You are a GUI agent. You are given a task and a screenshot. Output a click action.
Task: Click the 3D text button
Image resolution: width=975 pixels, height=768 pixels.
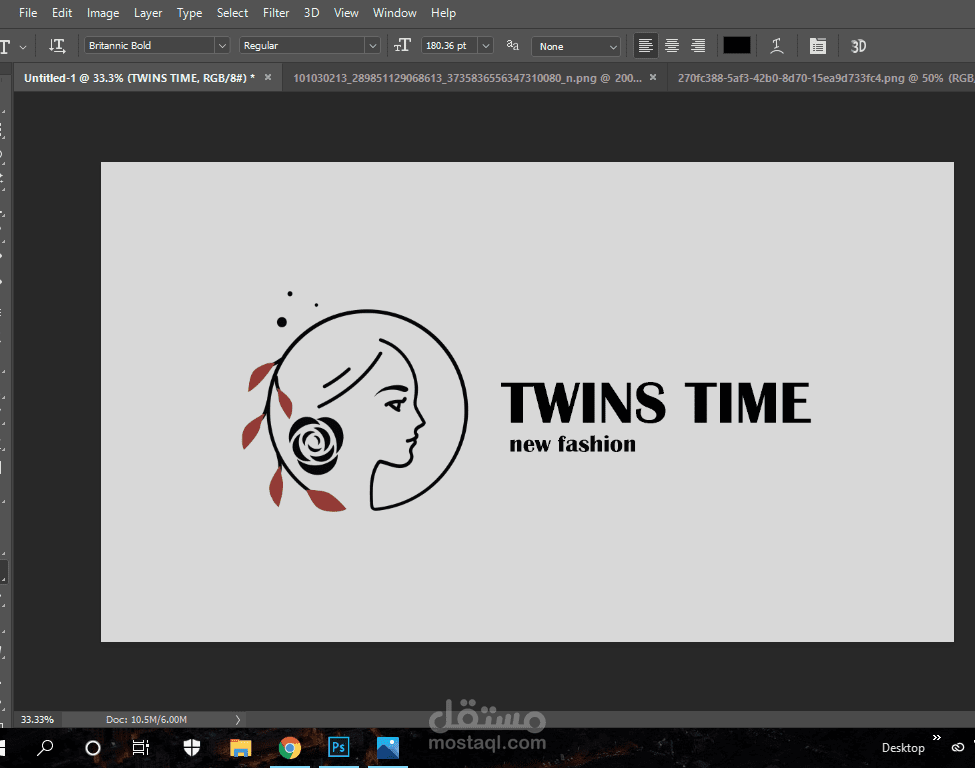click(x=858, y=46)
